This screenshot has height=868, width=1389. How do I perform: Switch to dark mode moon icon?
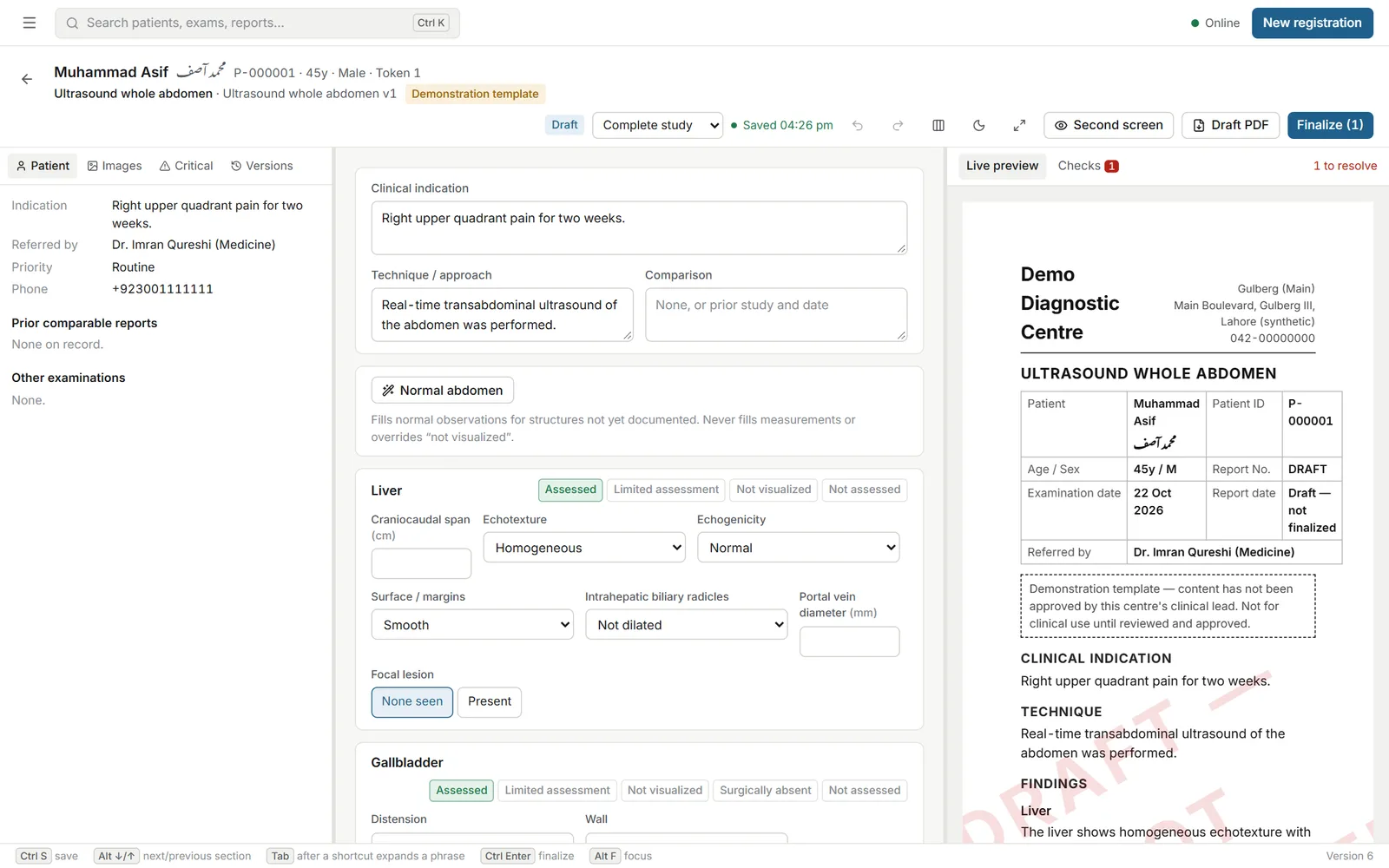pos(979,125)
